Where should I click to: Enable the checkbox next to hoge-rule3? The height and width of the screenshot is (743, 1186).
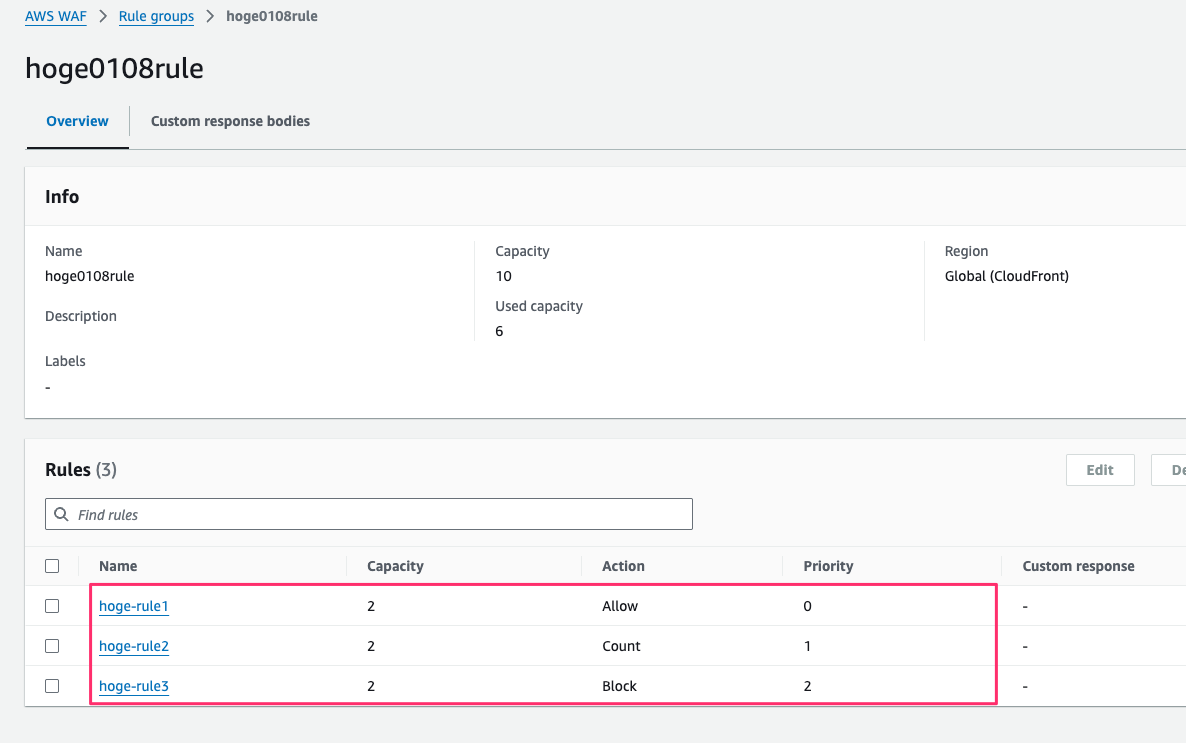[52, 686]
